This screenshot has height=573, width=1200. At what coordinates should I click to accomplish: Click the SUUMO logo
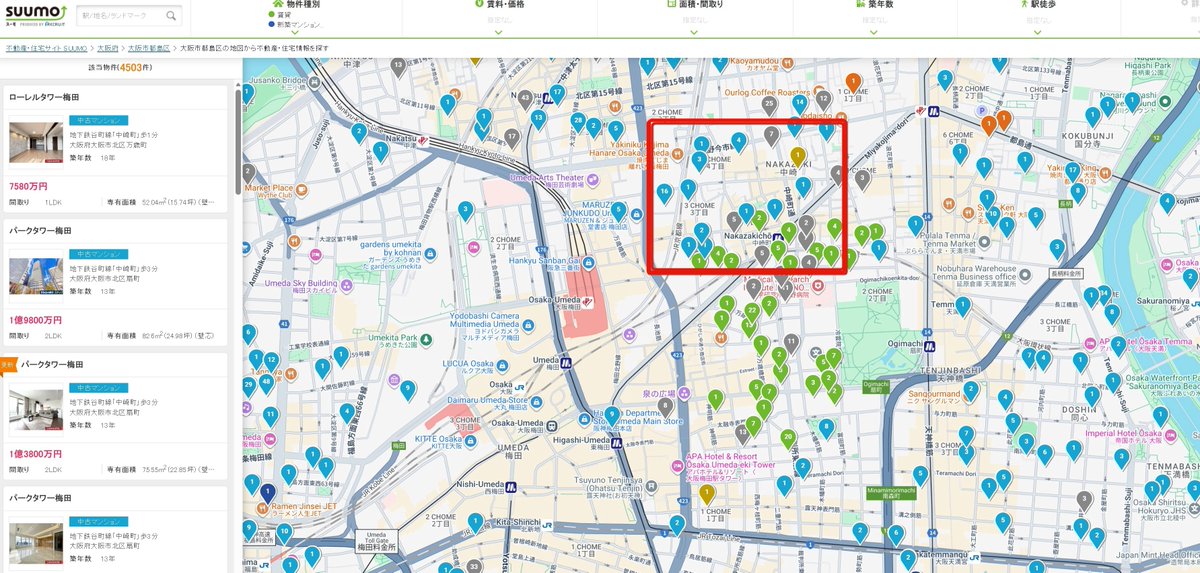(34, 14)
